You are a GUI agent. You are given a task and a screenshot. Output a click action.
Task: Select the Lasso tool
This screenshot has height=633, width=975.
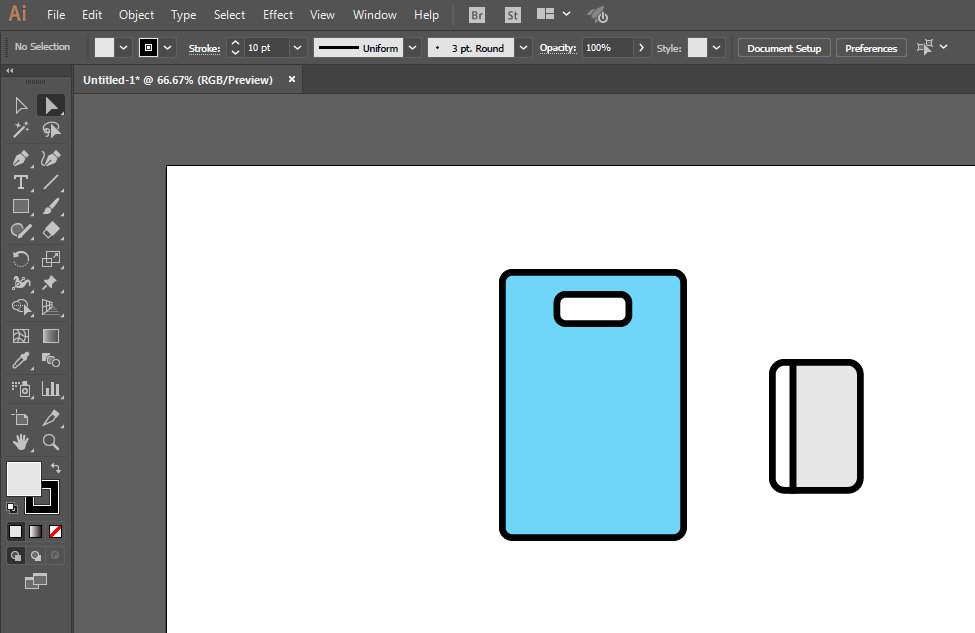coord(51,129)
